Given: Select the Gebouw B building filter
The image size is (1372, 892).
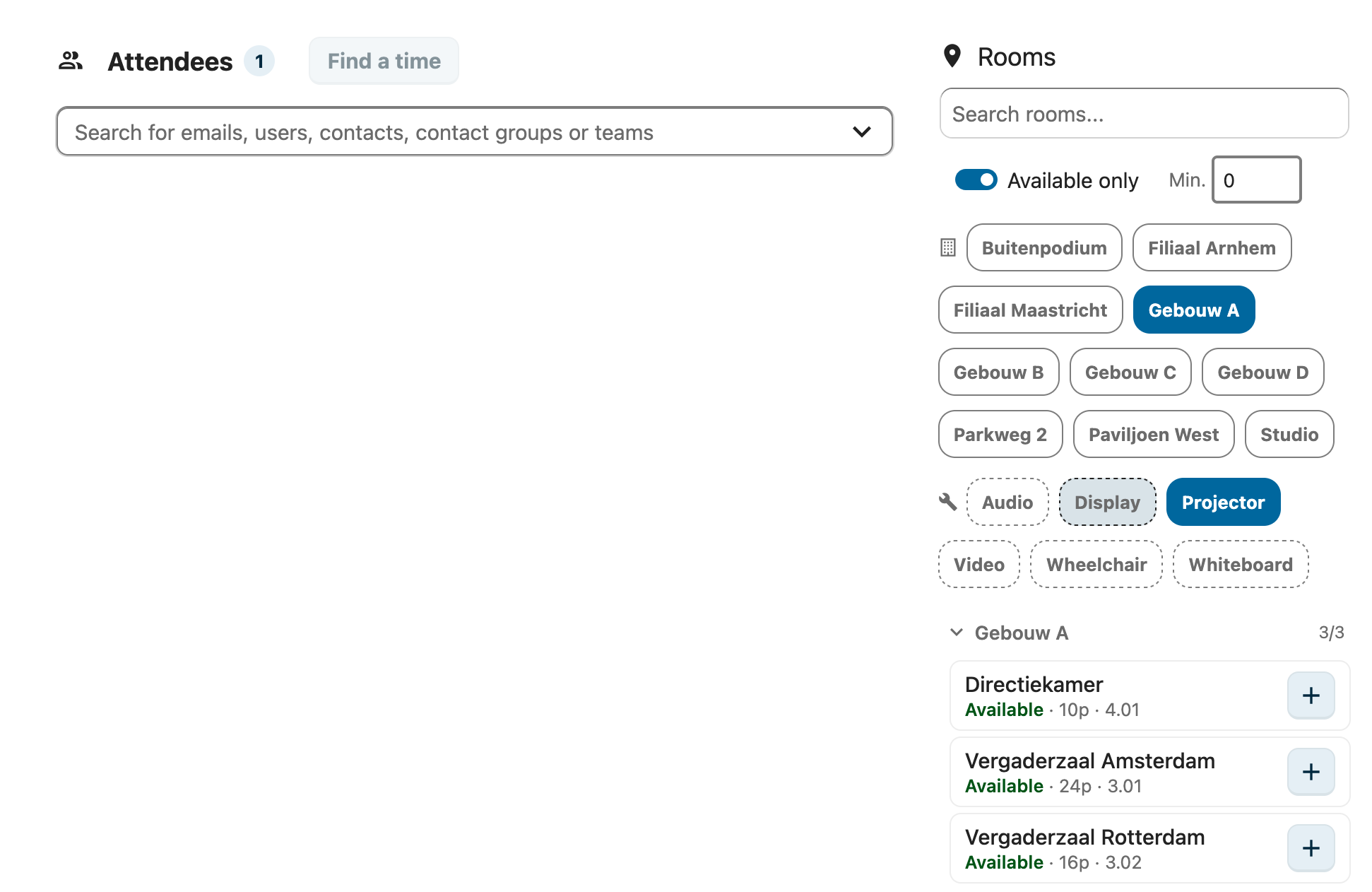Looking at the screenshot, I should click(998, 372).
